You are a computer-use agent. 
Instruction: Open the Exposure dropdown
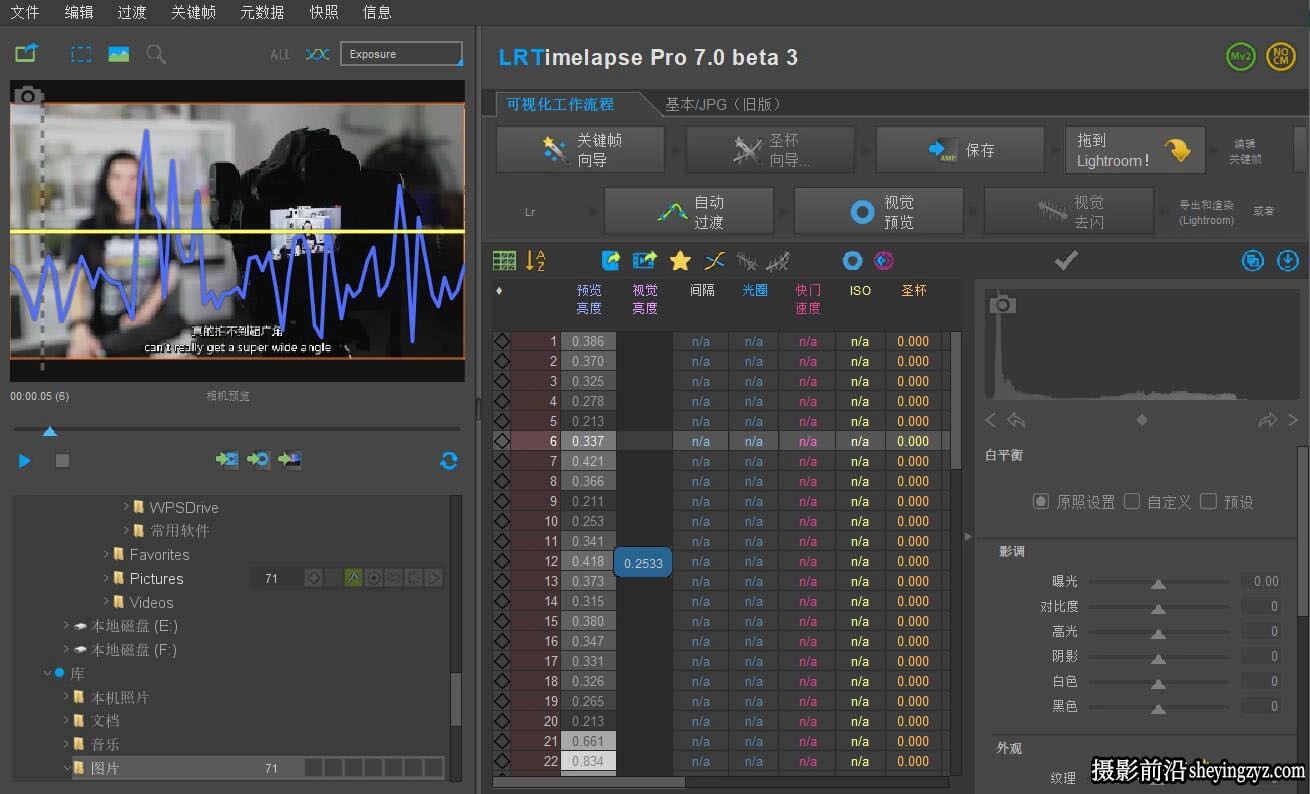pos(401,54)
